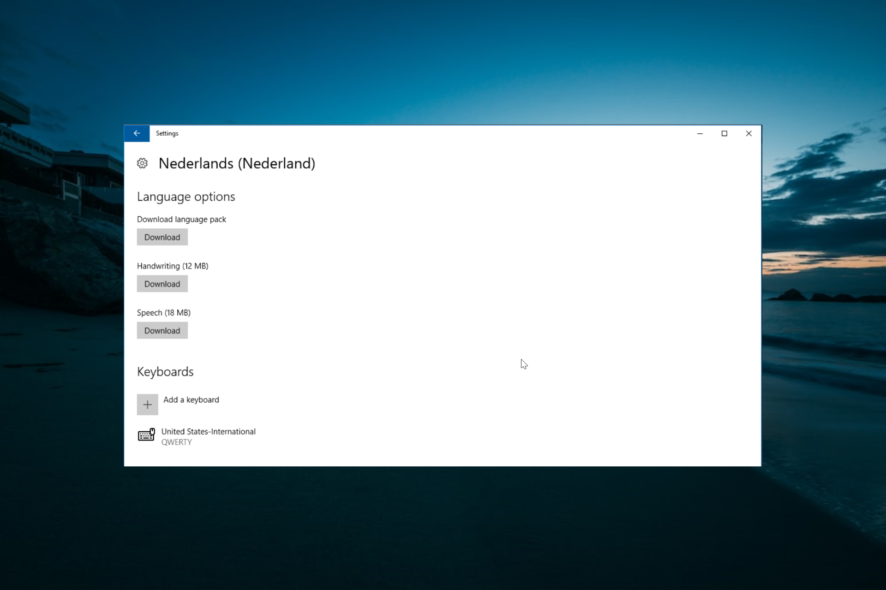Minimize the Settings window
The image size is (886, 590).
pos(700,133)
